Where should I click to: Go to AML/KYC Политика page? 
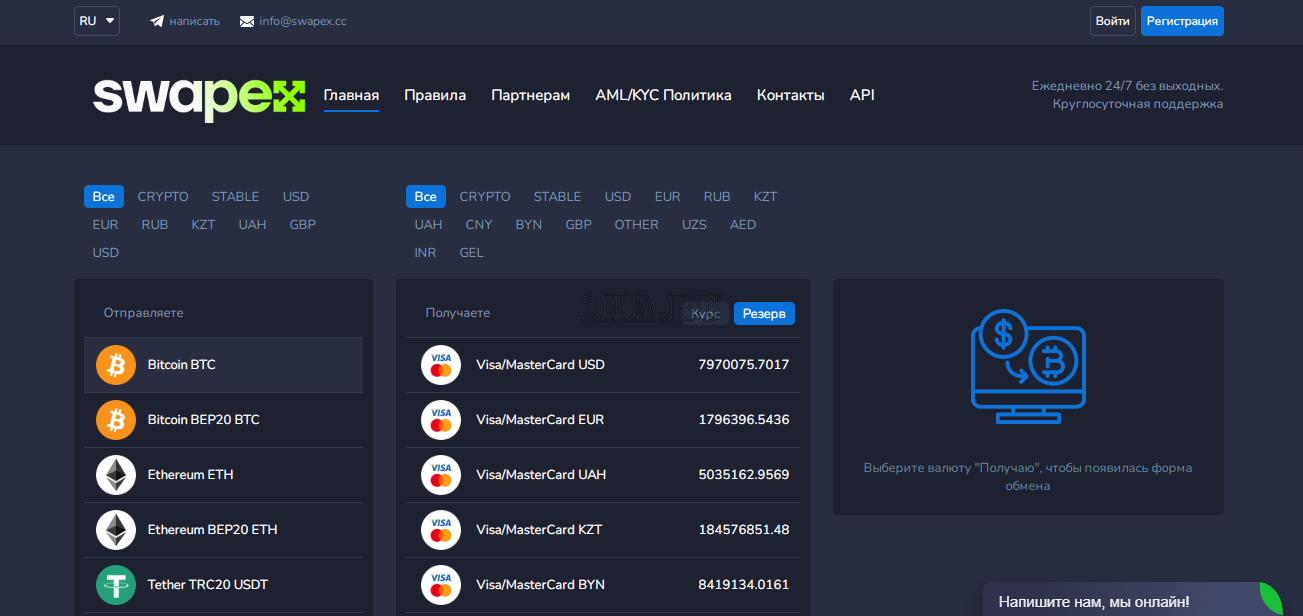point(663,96)
